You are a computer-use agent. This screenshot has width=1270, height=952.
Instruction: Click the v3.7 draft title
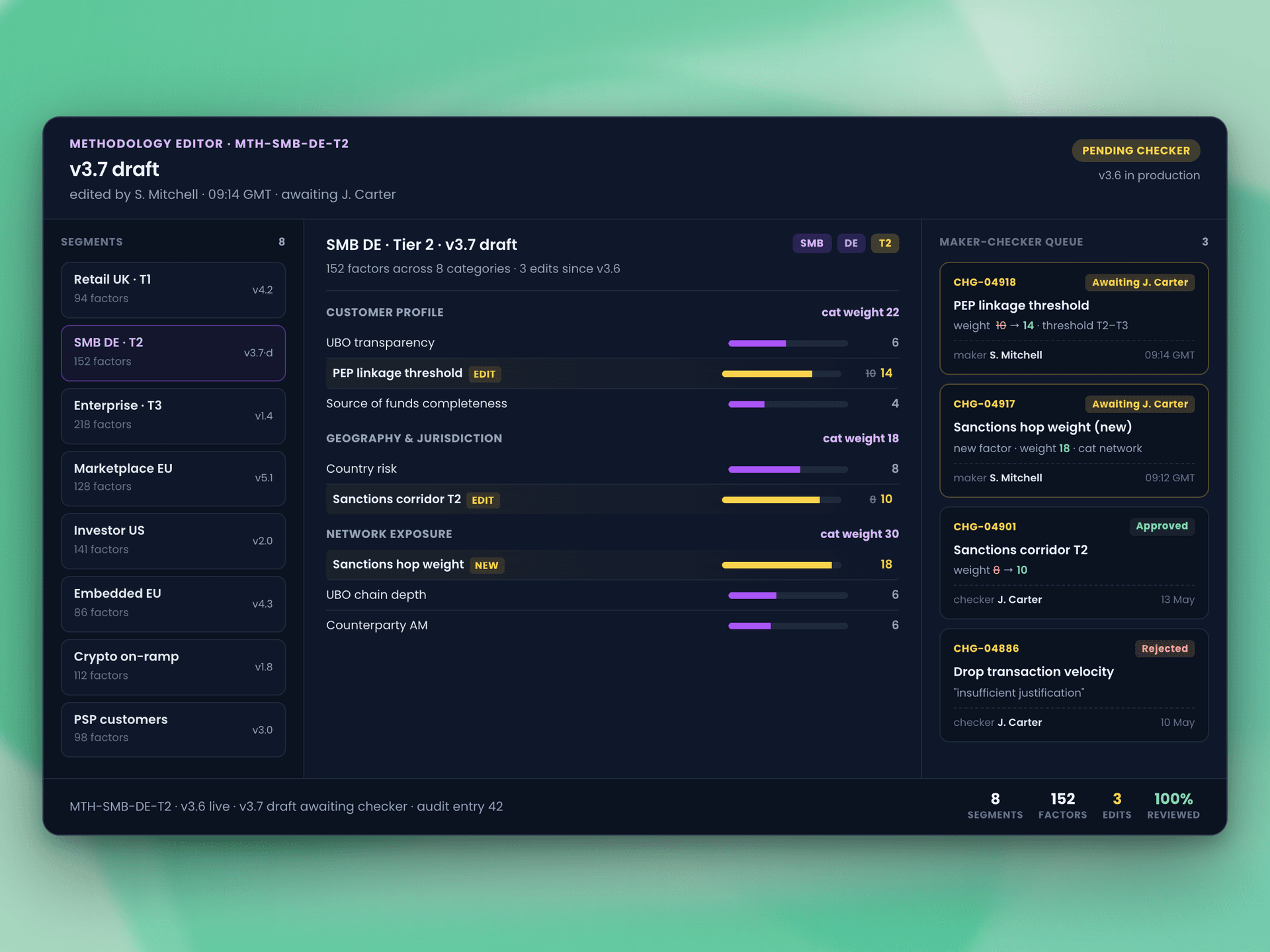tap(114, 169)
